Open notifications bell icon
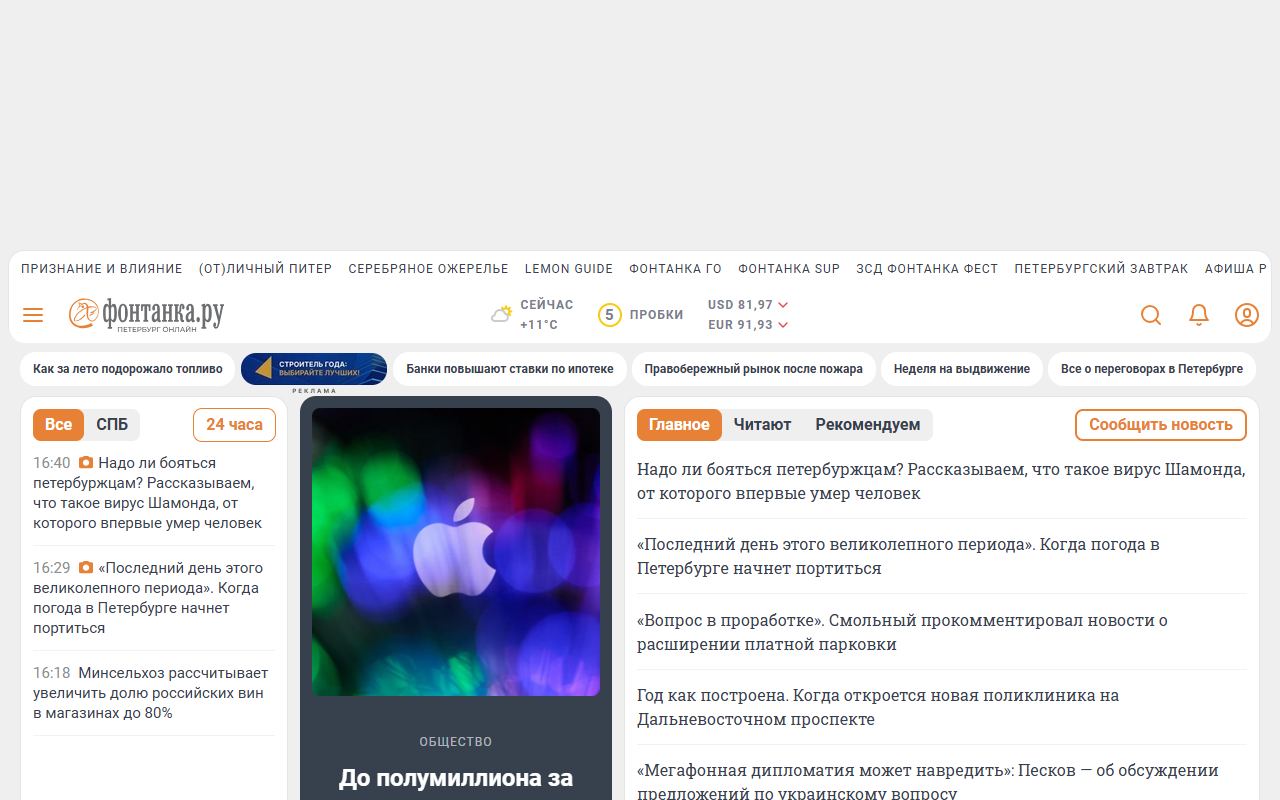 click(1199, 315)
